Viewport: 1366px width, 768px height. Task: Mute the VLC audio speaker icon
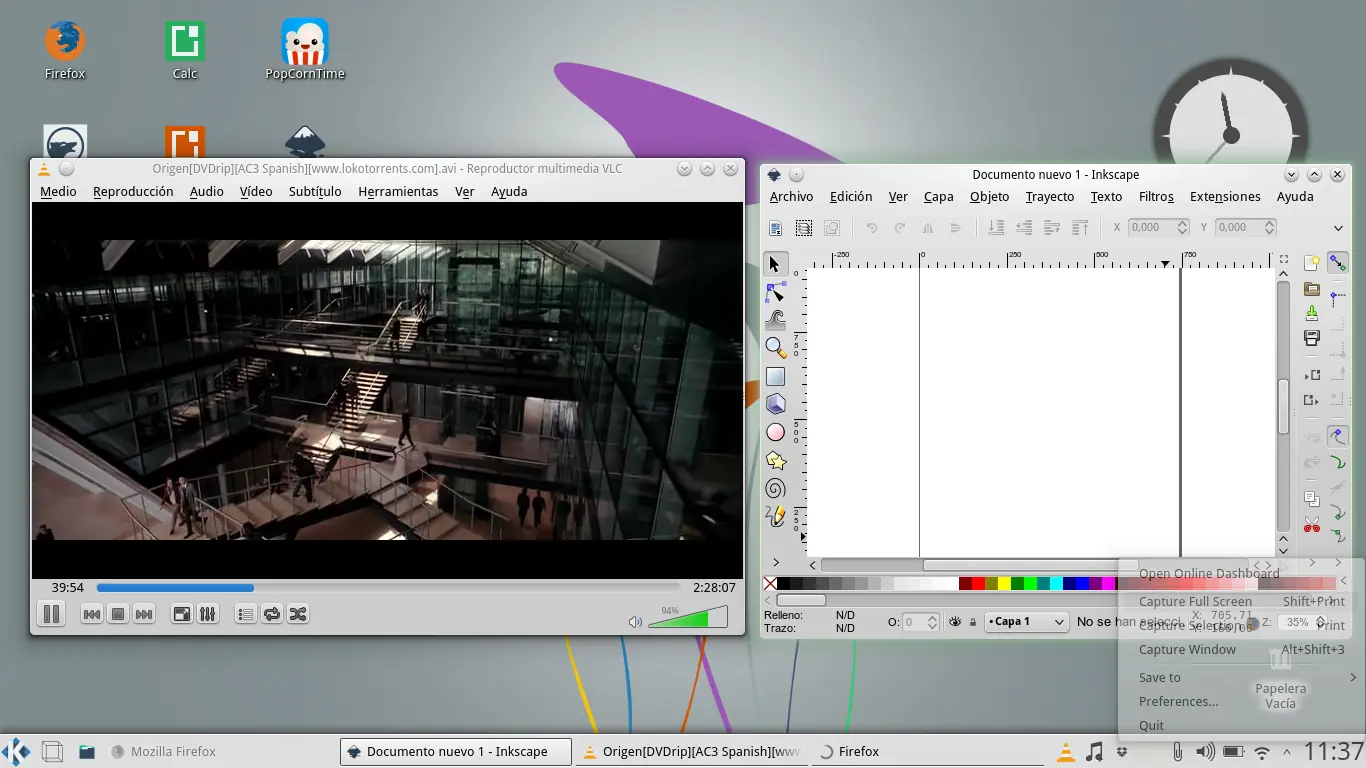pyautogui.click(x=634, y=622)
